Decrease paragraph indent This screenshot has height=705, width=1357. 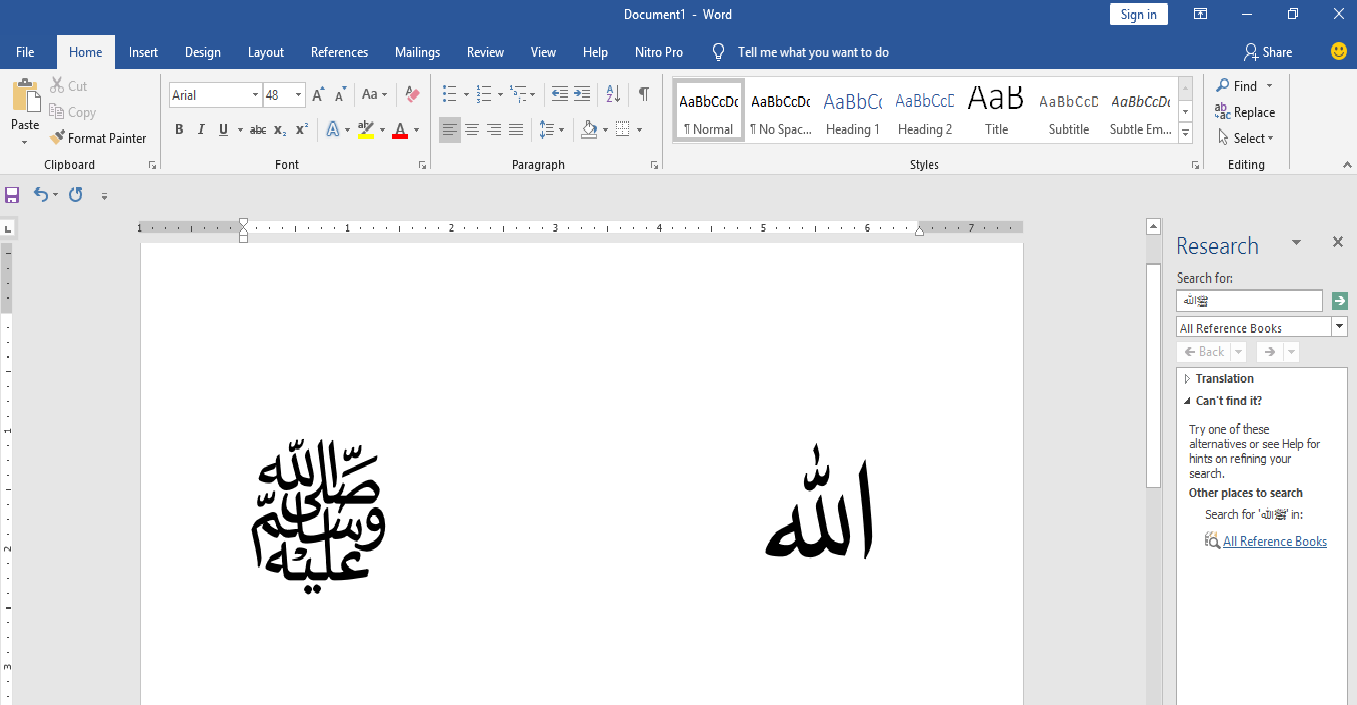pos(560,94)
